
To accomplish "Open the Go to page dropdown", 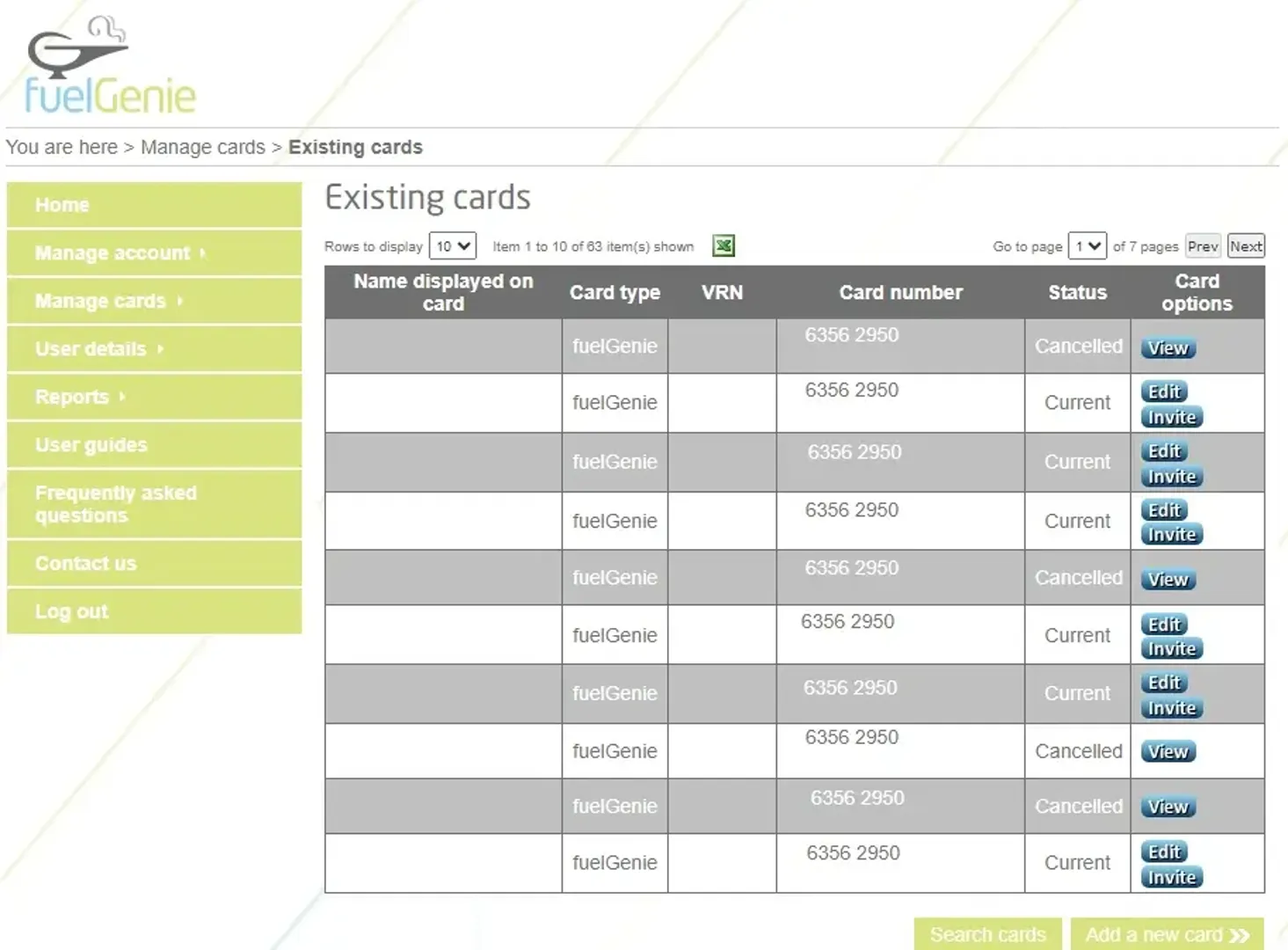I will [x=1087, y=246].
